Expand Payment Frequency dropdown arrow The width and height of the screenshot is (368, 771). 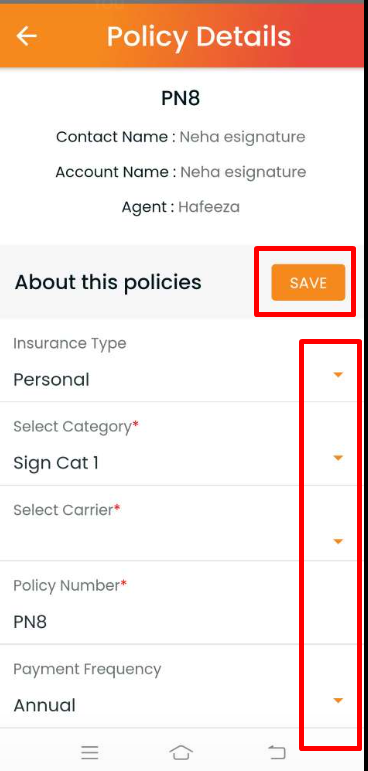[x=337, y=701]
